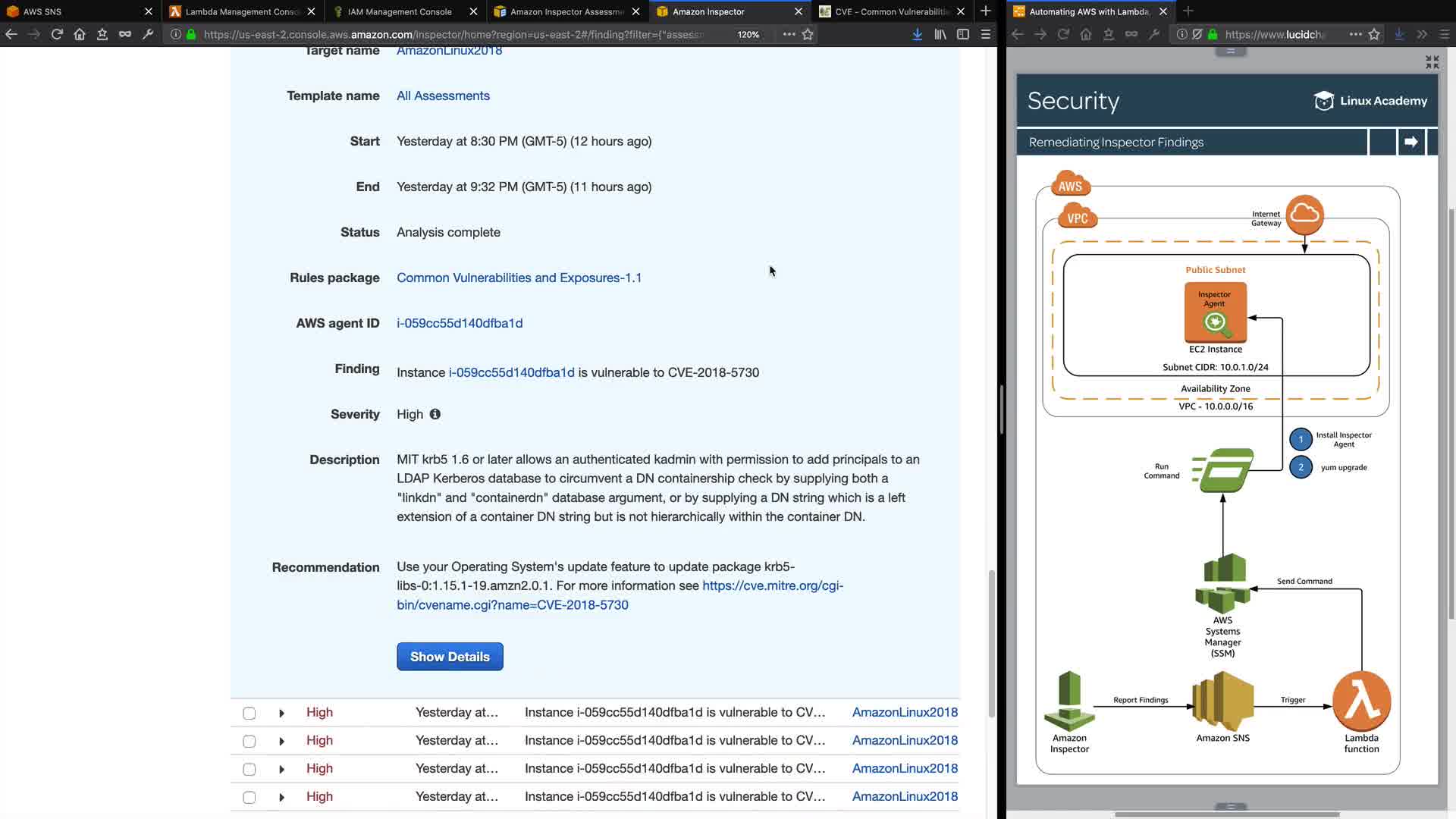This screenshot has height=819, width=1456.
Task: Expand the first High finding row
Action: (281, 713)
